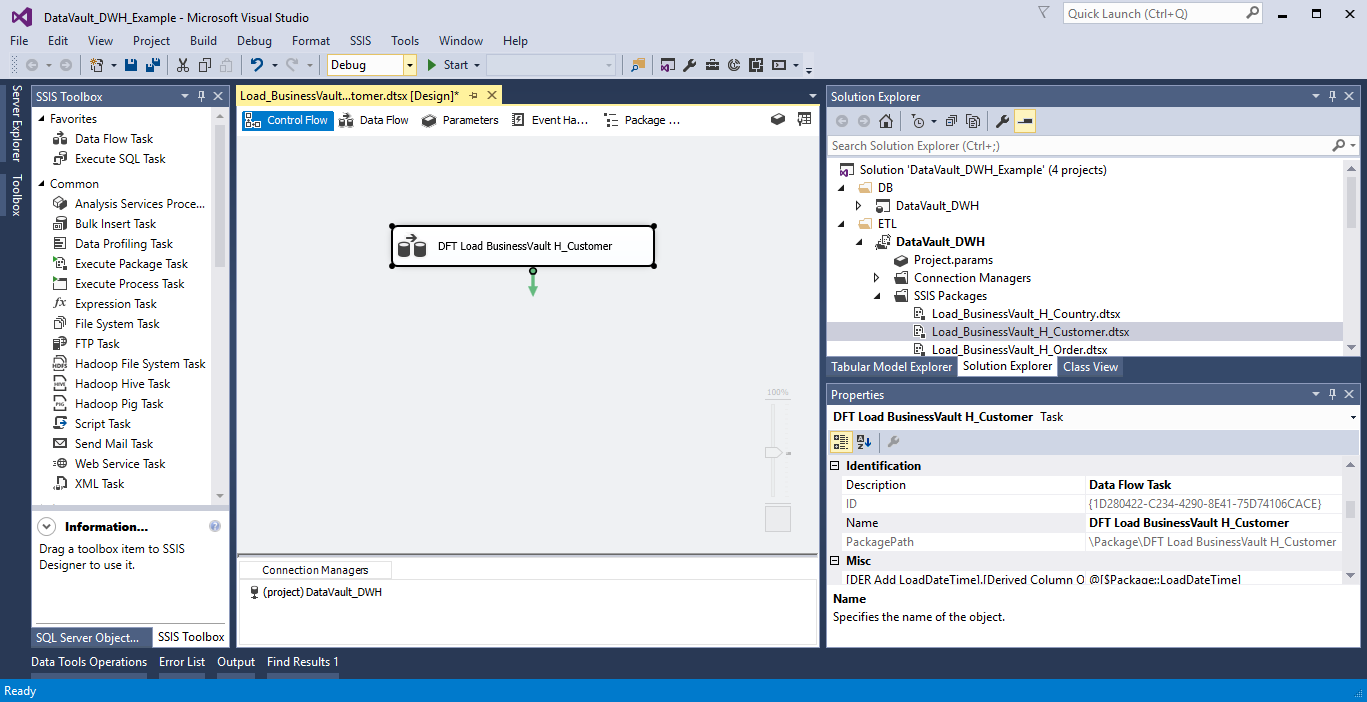The height and width of the screenshot is (702, 1367).
Task: Collapse the Common group in the toolbox
Action: click(42, 184)
